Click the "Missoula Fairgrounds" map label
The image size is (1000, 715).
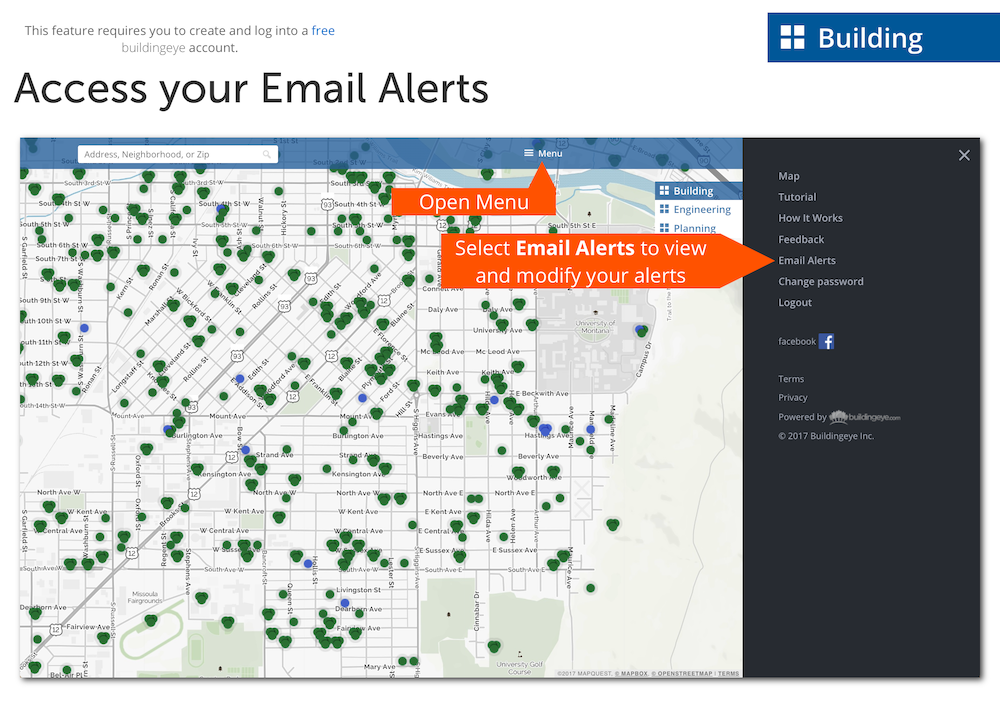coord(145,597)
